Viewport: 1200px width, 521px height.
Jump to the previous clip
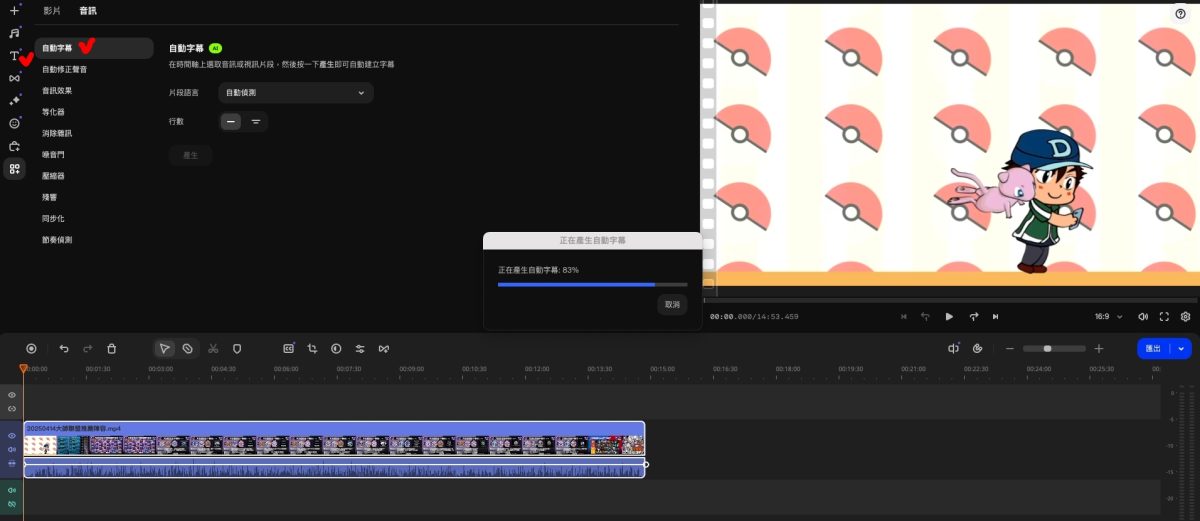(904, 316)
